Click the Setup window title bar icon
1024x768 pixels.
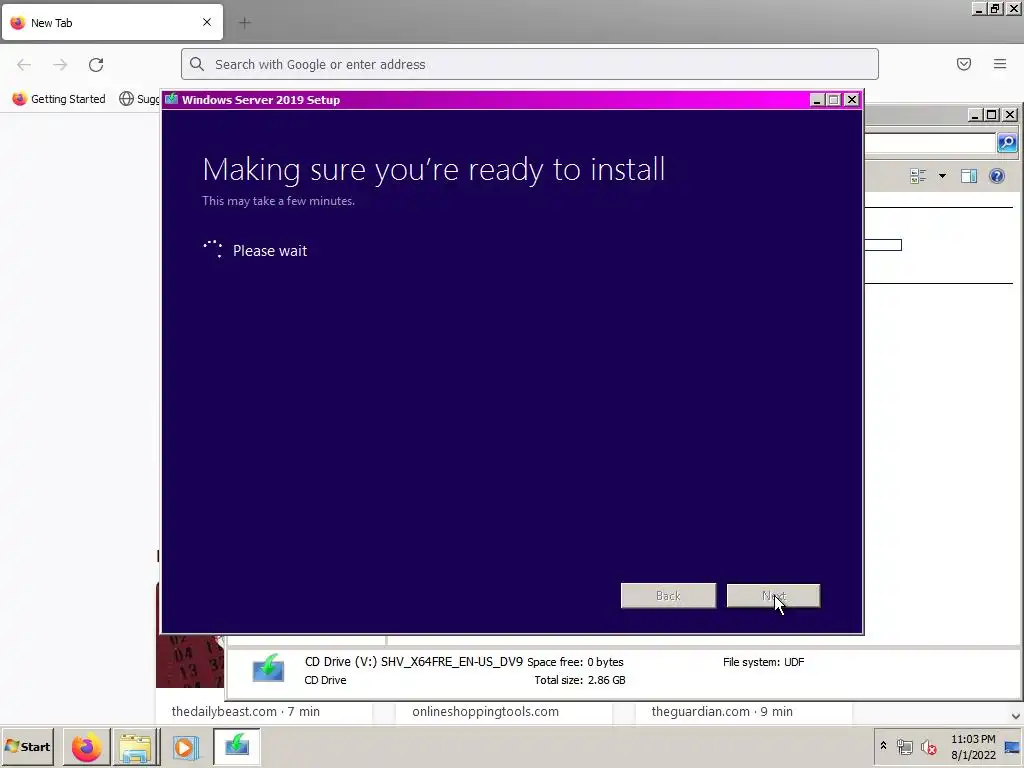172,99
